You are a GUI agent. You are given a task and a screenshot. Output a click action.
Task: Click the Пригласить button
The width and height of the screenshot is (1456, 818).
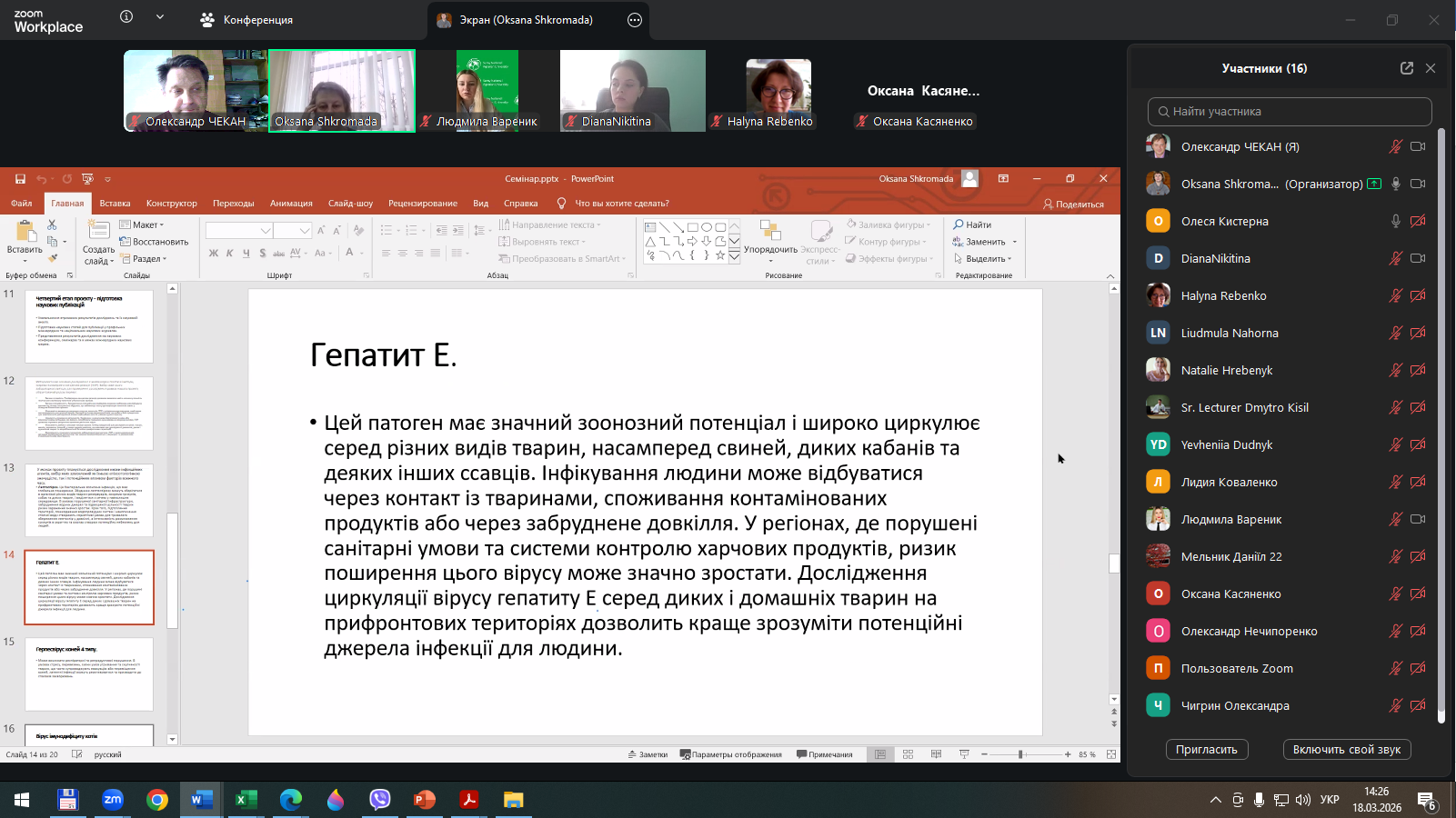(x=1206, y=750)
